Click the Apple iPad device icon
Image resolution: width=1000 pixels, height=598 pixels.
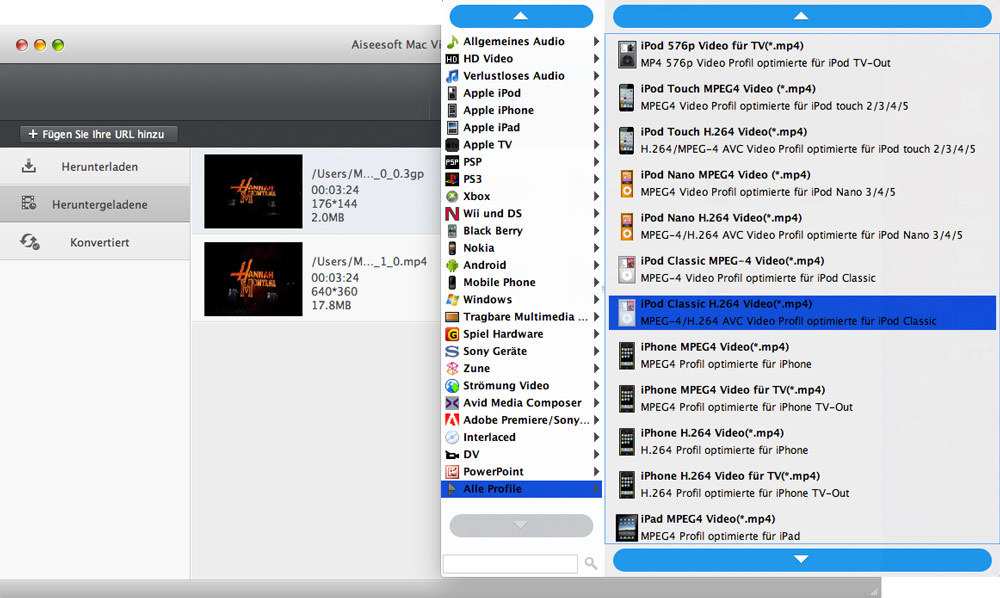point(452,128)
